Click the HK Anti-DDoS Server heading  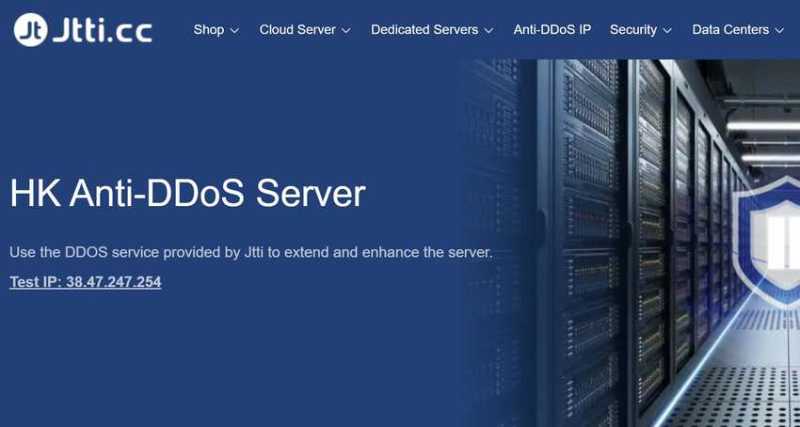pos(188,194)
